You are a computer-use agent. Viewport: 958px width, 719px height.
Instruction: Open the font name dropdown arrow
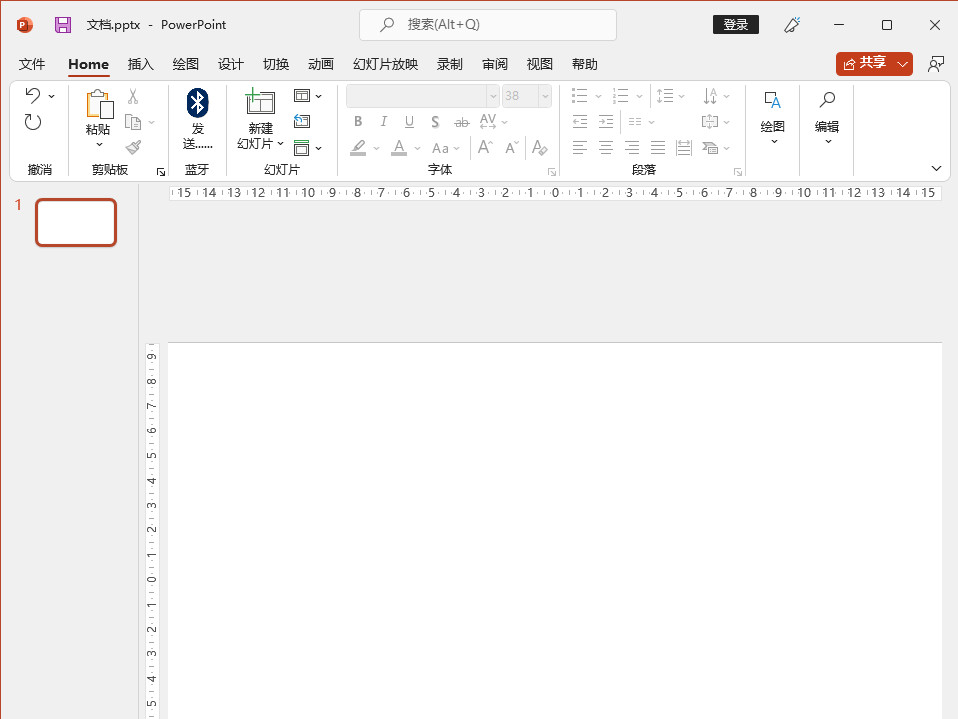point(493,96)
